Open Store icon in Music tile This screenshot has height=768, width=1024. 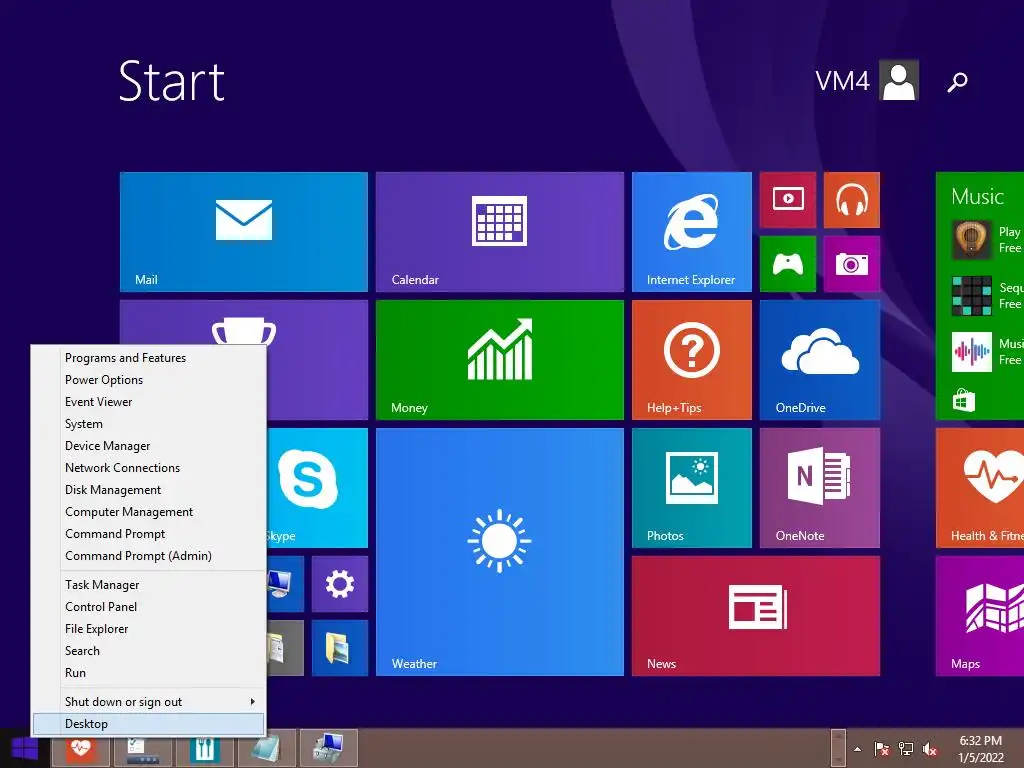click(963, 400)
